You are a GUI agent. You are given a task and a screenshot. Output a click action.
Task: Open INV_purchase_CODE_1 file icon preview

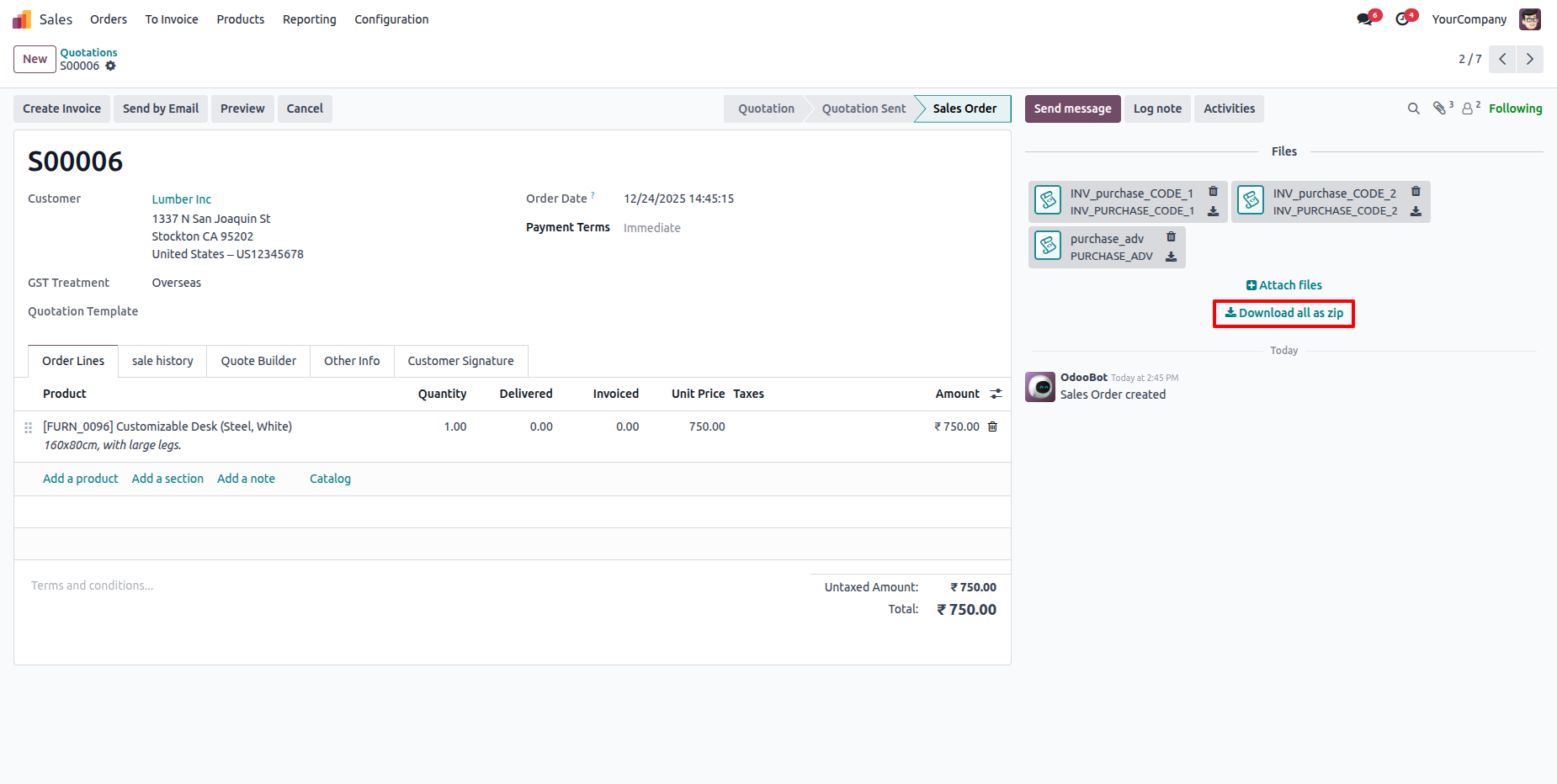[1048, 200]
